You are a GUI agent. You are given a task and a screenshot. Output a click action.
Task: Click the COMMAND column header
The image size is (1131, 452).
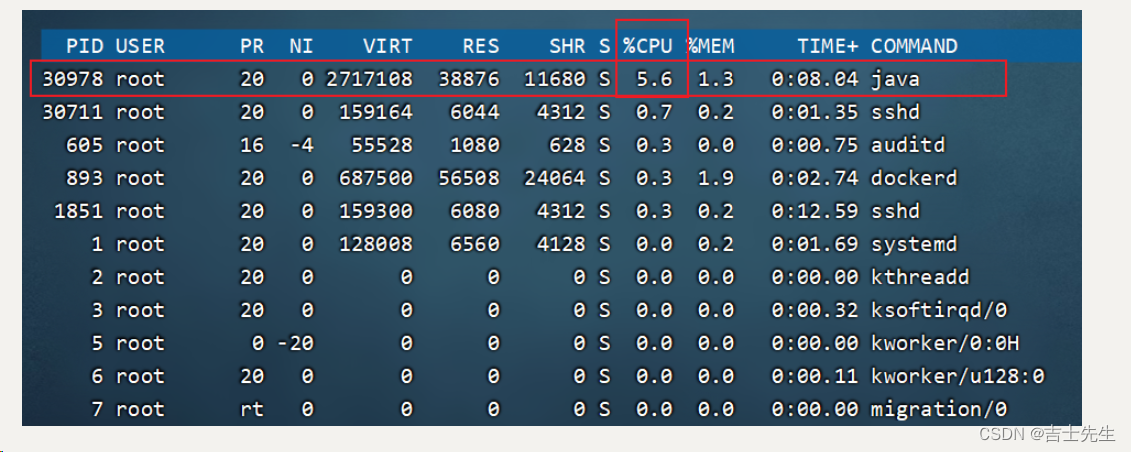point(914,47)
